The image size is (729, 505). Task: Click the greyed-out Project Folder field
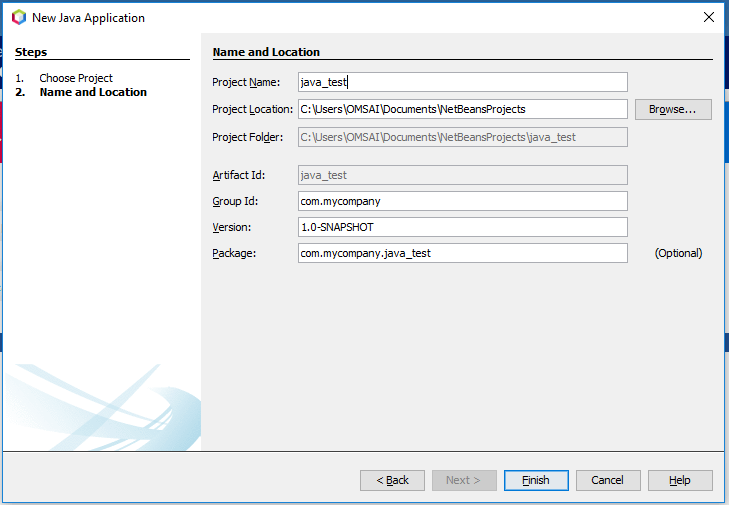[x=463, y=137]
